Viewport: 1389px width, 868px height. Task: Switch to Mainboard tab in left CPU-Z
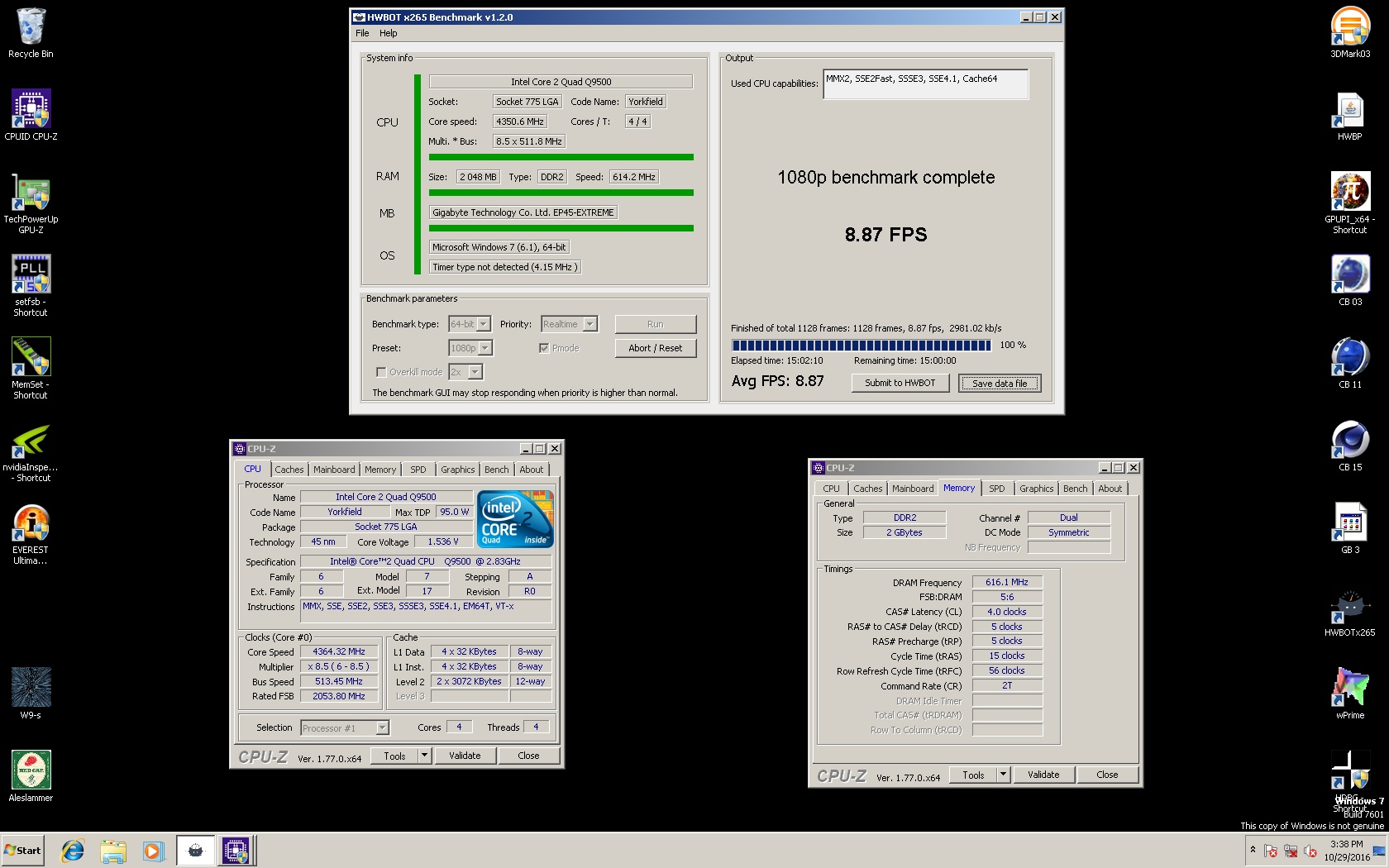click(x=334, y=470)
